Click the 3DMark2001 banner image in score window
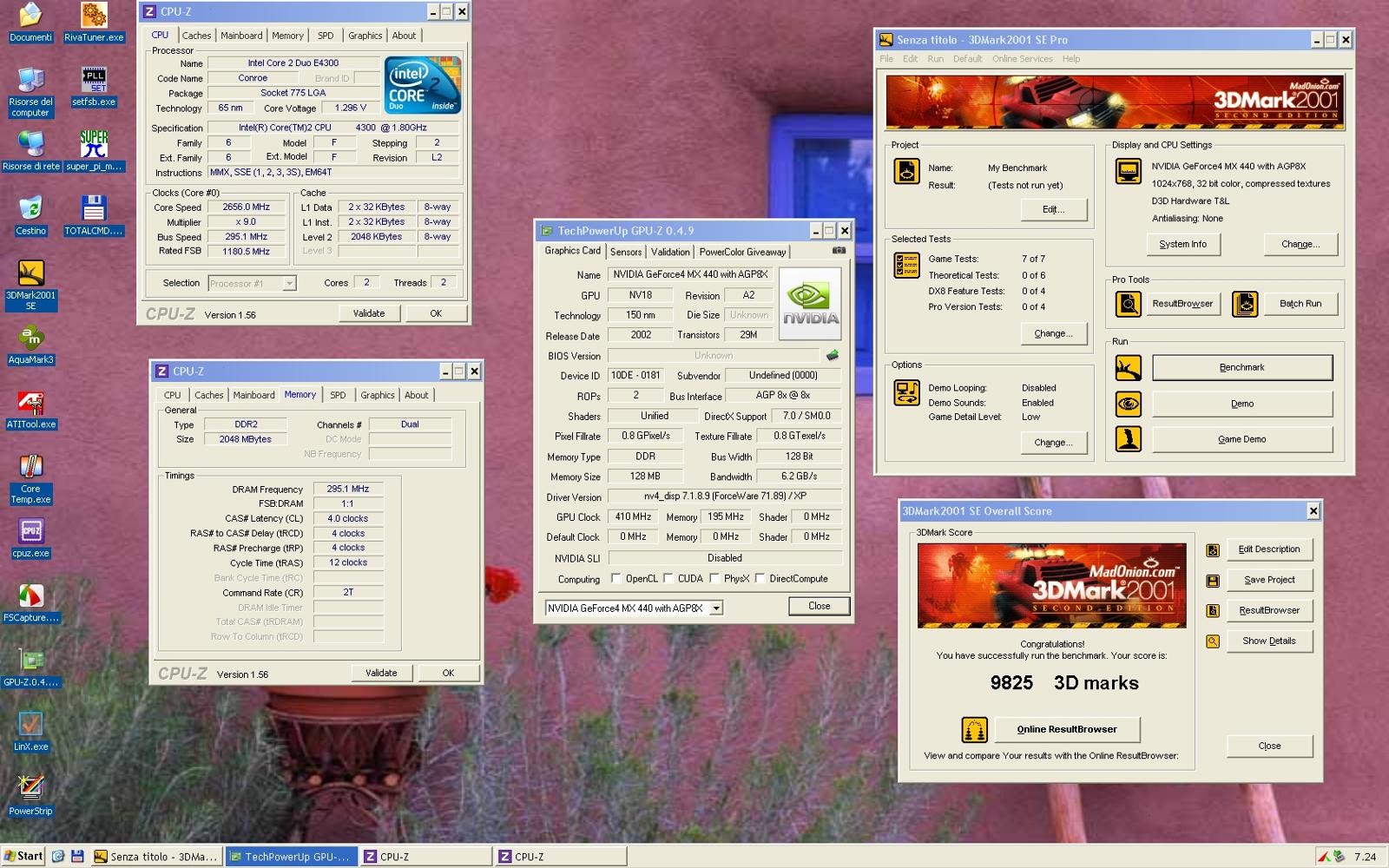1389x868 pixels. coord(1051,586)
